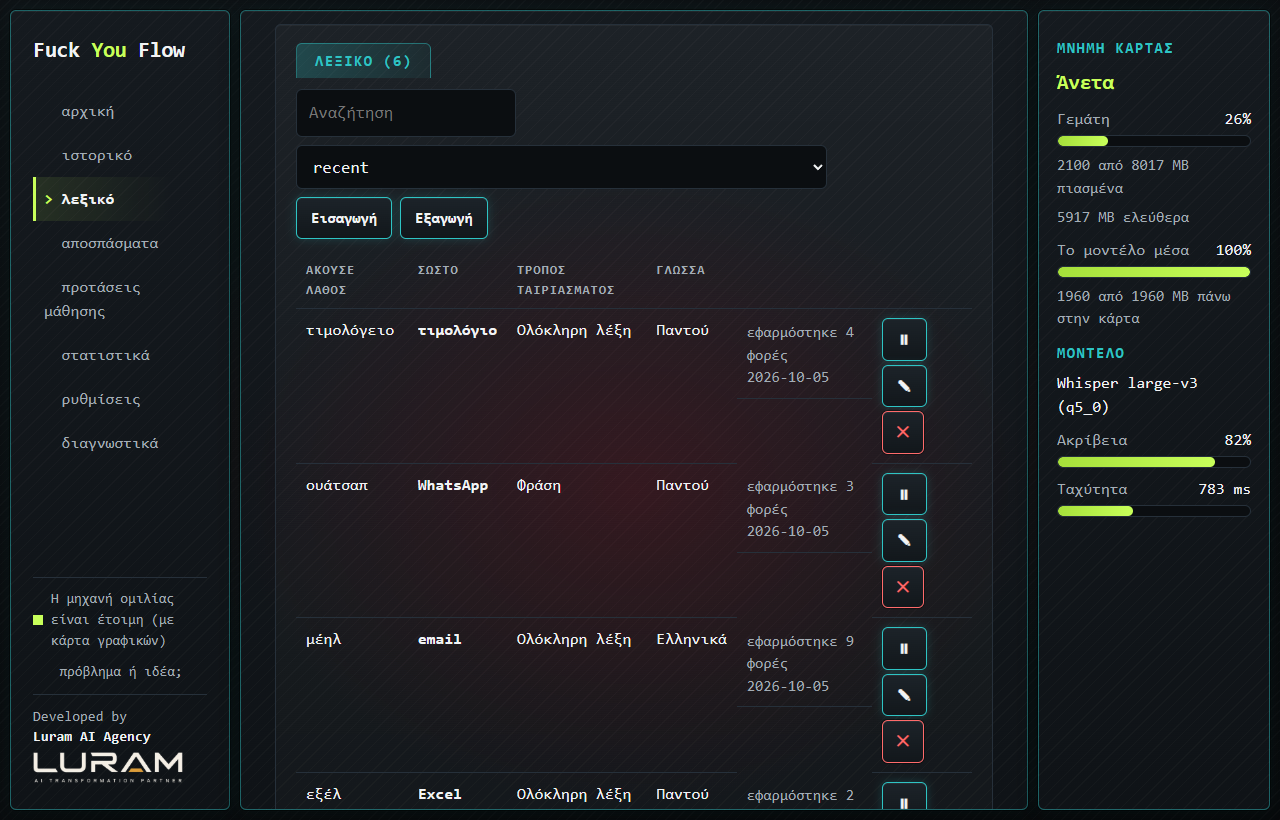This screenshot has width=1280, height=820.
Task: Edit the τιμολόγιο entry with the pencil
Action: 904,386
